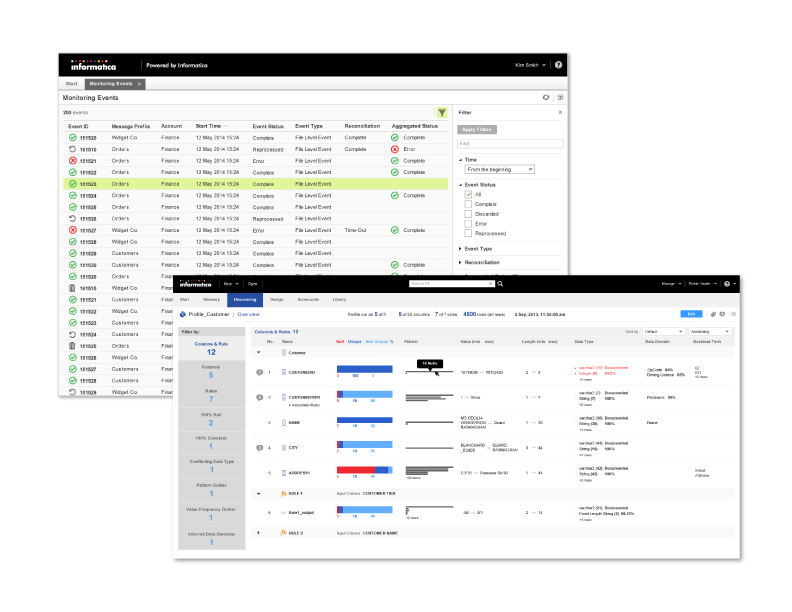Image resolution: width=792 pixels, height=612 pixels.
Task: Switch to Glossary tab
Action: coord(211,299)
